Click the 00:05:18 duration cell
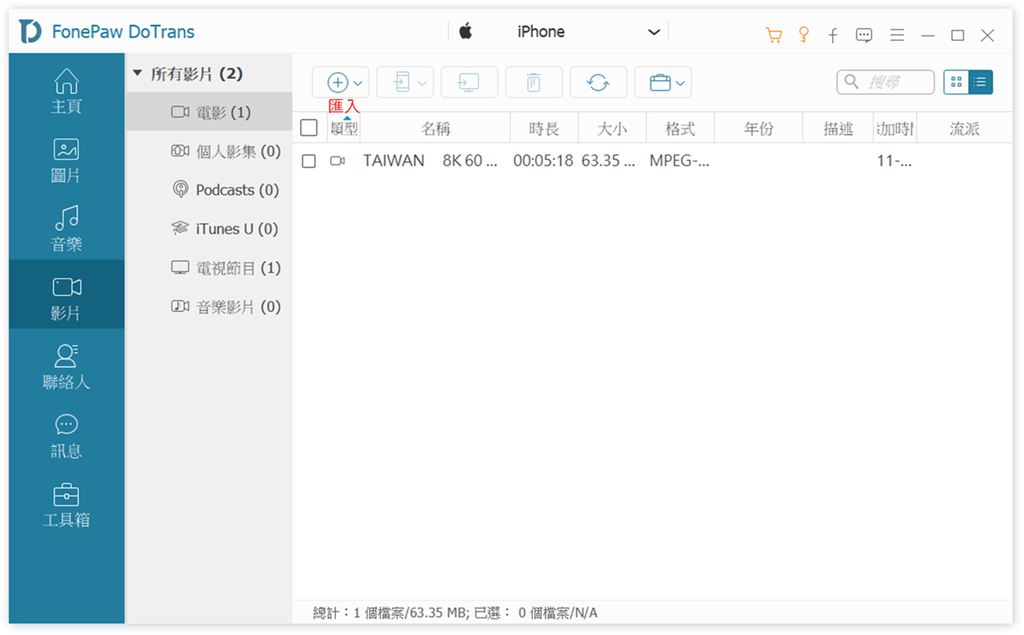Screen dimensions: 1024x635 (543, 161)
